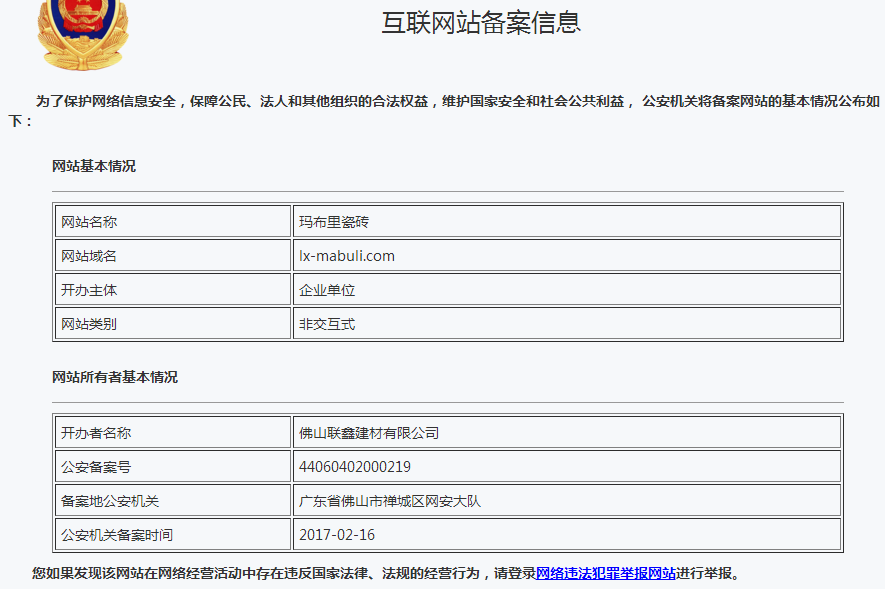Click the 网站名称 label cell
Image resolution: width=885 pixels, height=589 pixels.
click(173, 222)
